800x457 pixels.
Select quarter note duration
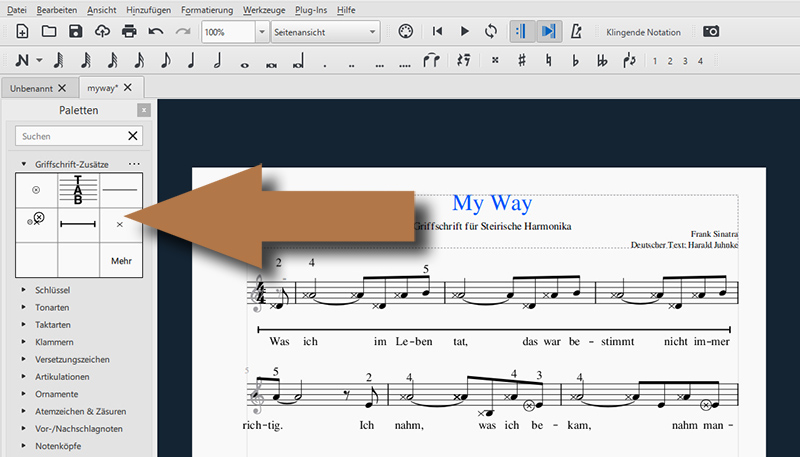[x=192, y=61]
